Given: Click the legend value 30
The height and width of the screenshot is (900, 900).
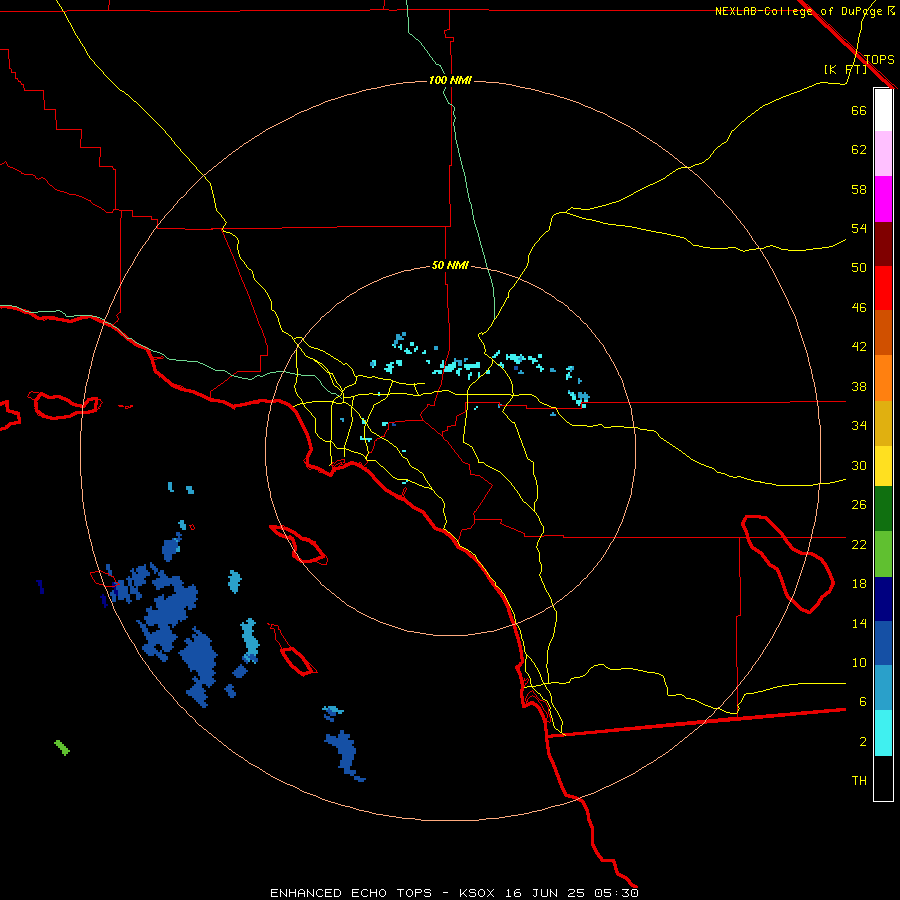Looking at the screenshot, I should tap(859, 465).
